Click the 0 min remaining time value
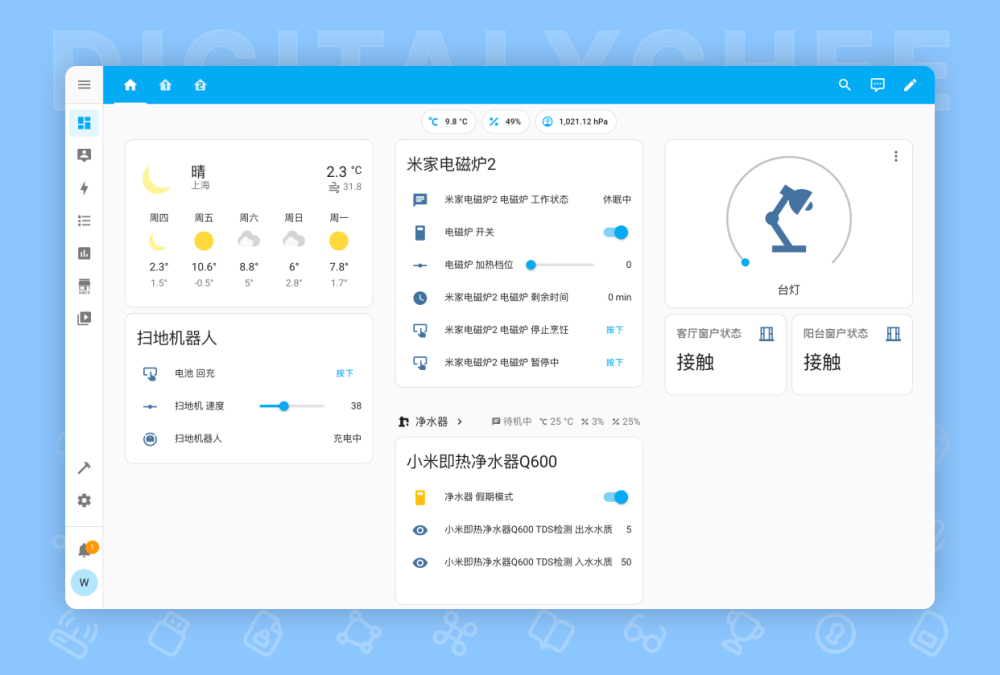Screen dimensions: 1000x675 point(619,297)
